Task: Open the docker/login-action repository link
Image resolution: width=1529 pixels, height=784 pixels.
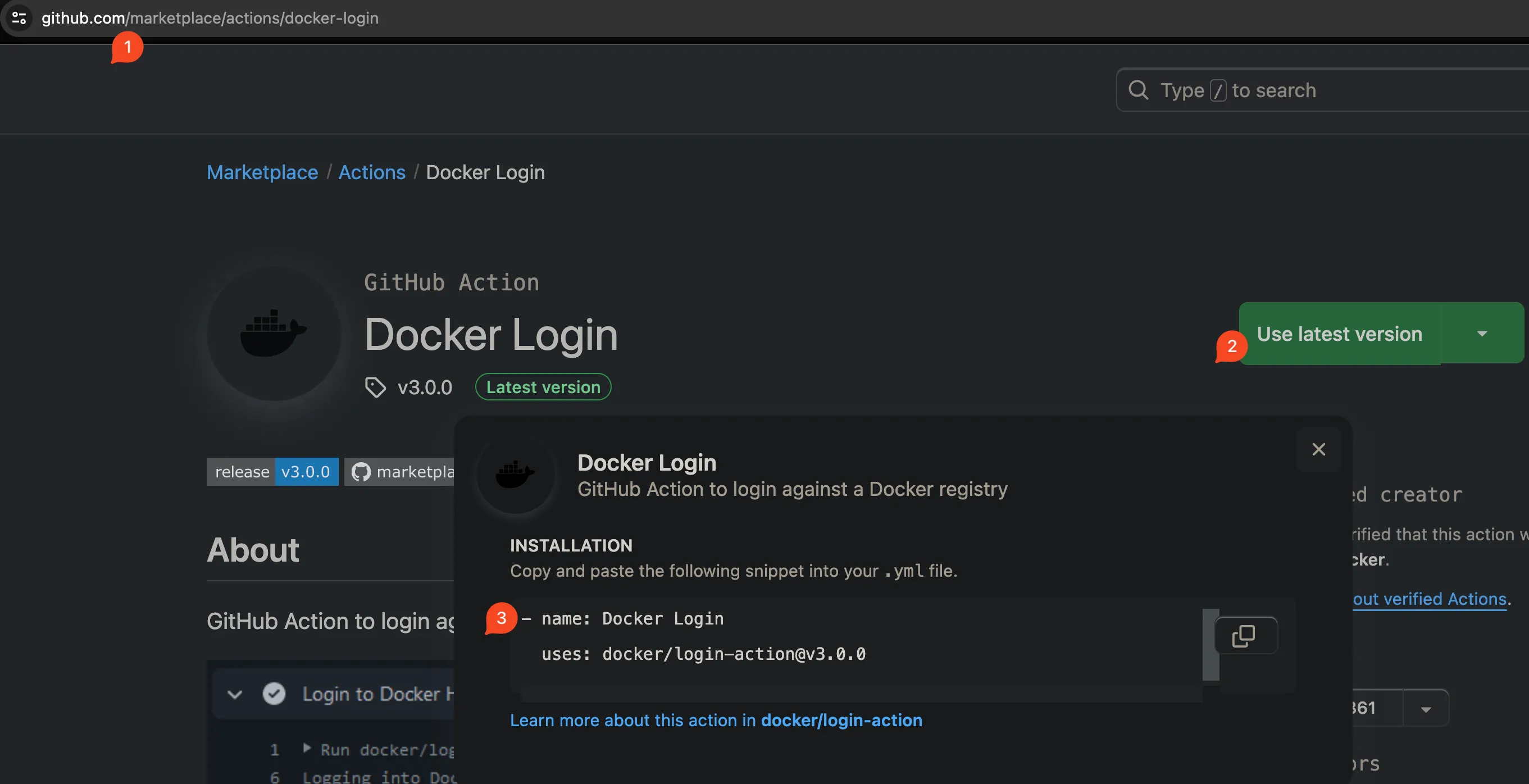Action: tap(841, 720)
